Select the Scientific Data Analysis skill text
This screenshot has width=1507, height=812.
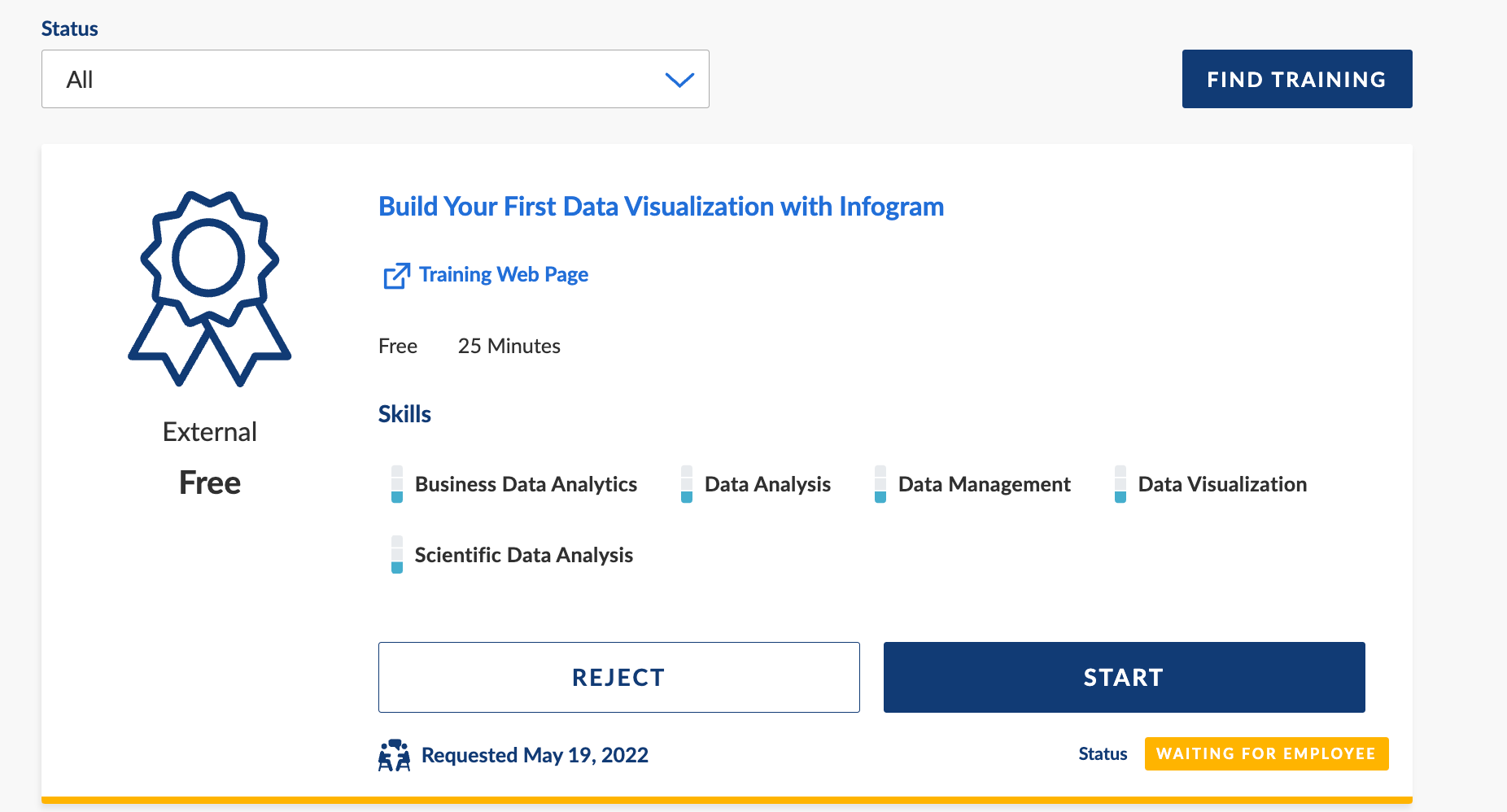coord(524,556)
